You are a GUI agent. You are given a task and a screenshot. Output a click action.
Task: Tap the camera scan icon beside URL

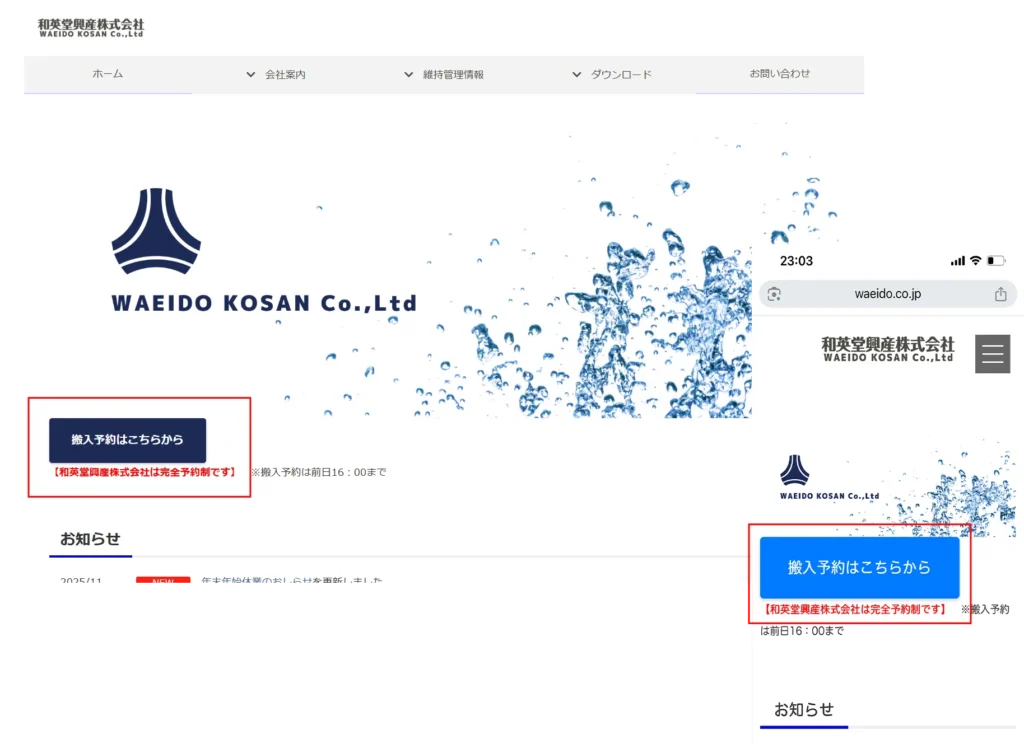click(774, 294)
